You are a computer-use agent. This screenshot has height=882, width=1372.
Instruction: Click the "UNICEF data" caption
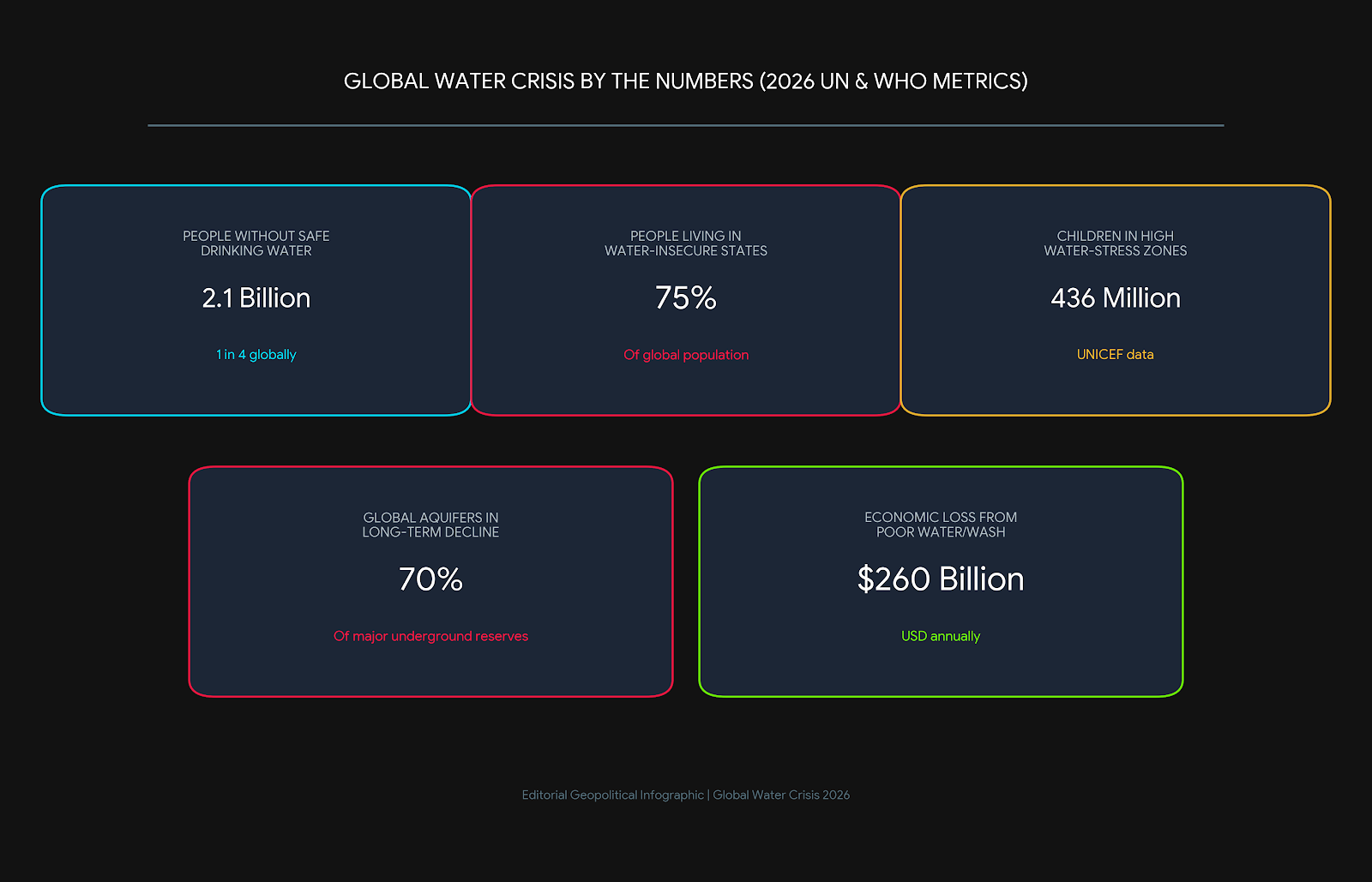[x=1116, y=355]
